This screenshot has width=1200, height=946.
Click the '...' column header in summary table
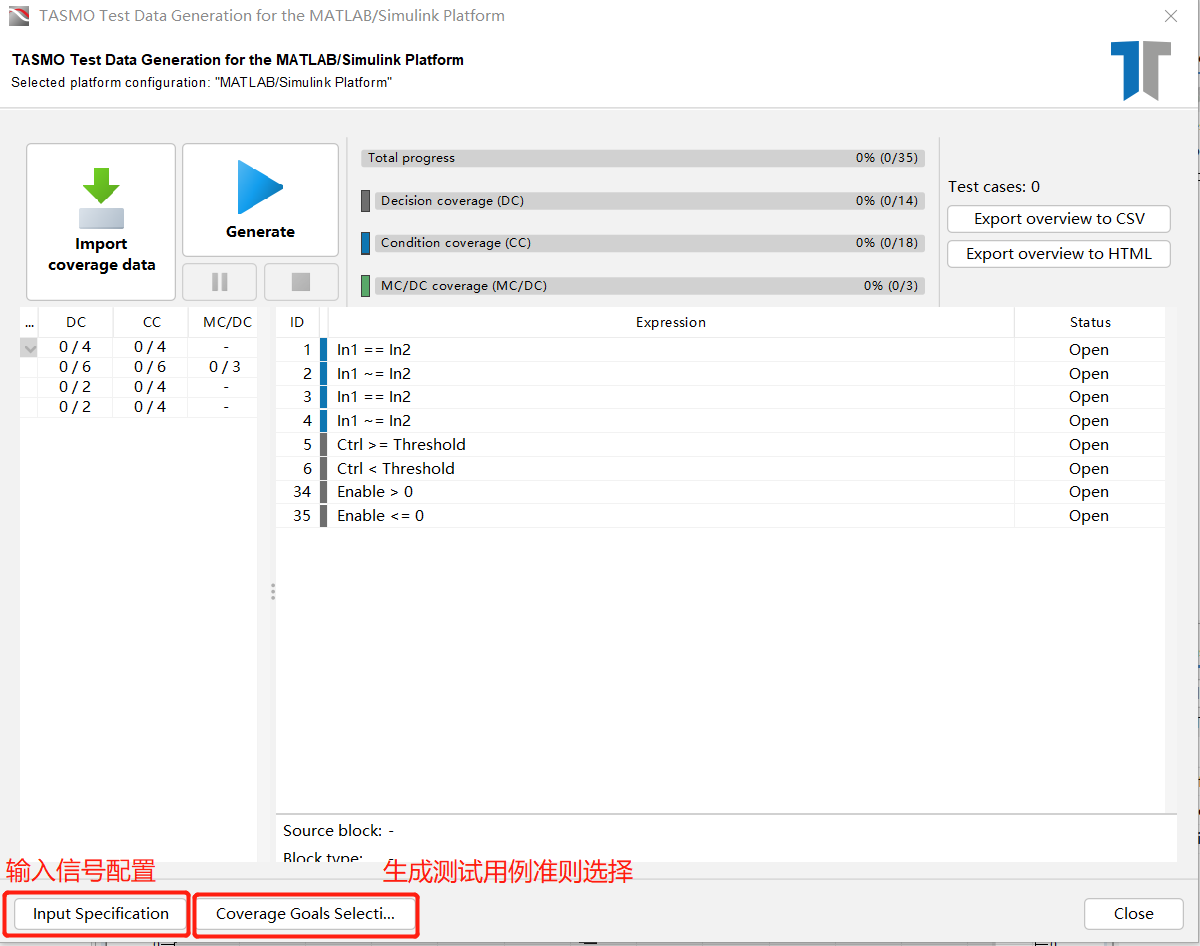[x=29, y=323]
